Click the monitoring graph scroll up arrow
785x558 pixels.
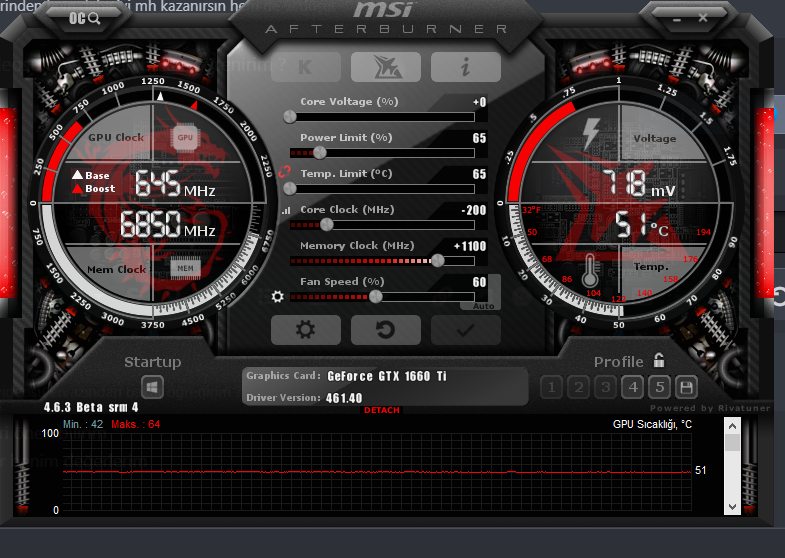(732, 426)
